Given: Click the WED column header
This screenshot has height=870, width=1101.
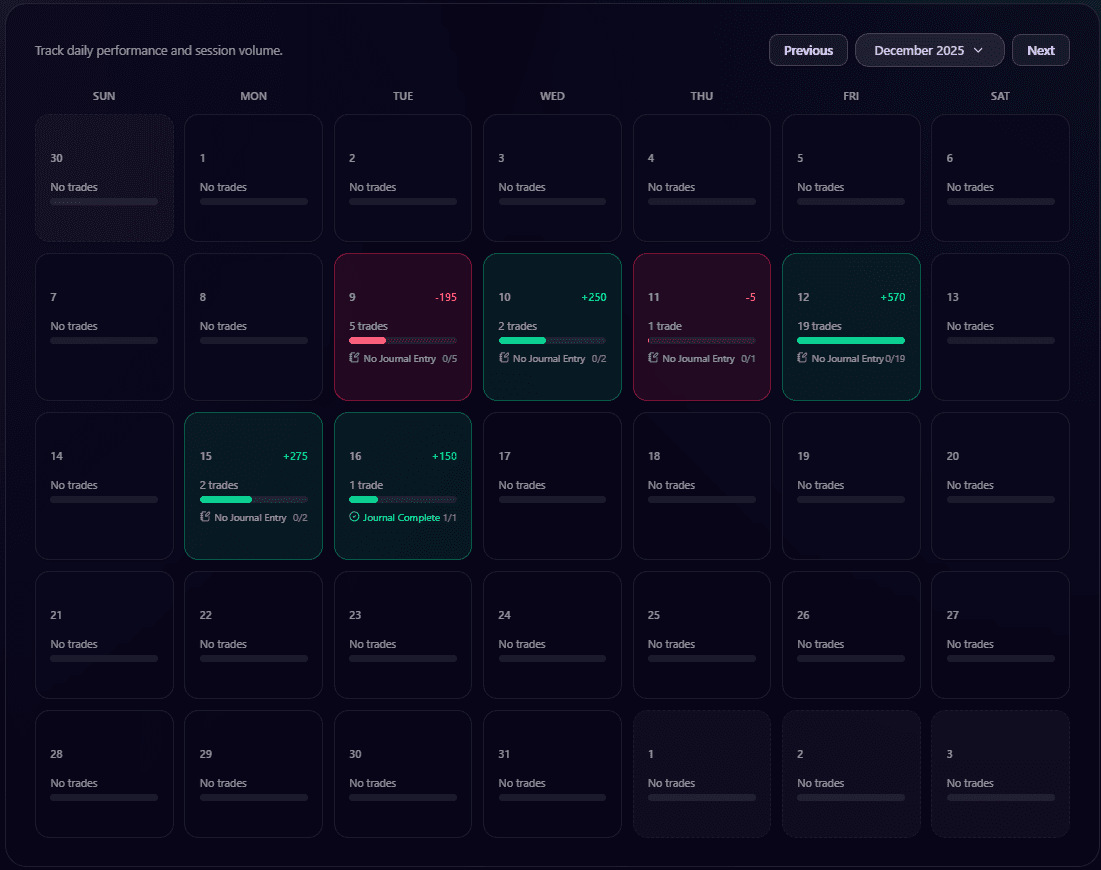Looking at the screenshot, I should [x=552, y=96].
